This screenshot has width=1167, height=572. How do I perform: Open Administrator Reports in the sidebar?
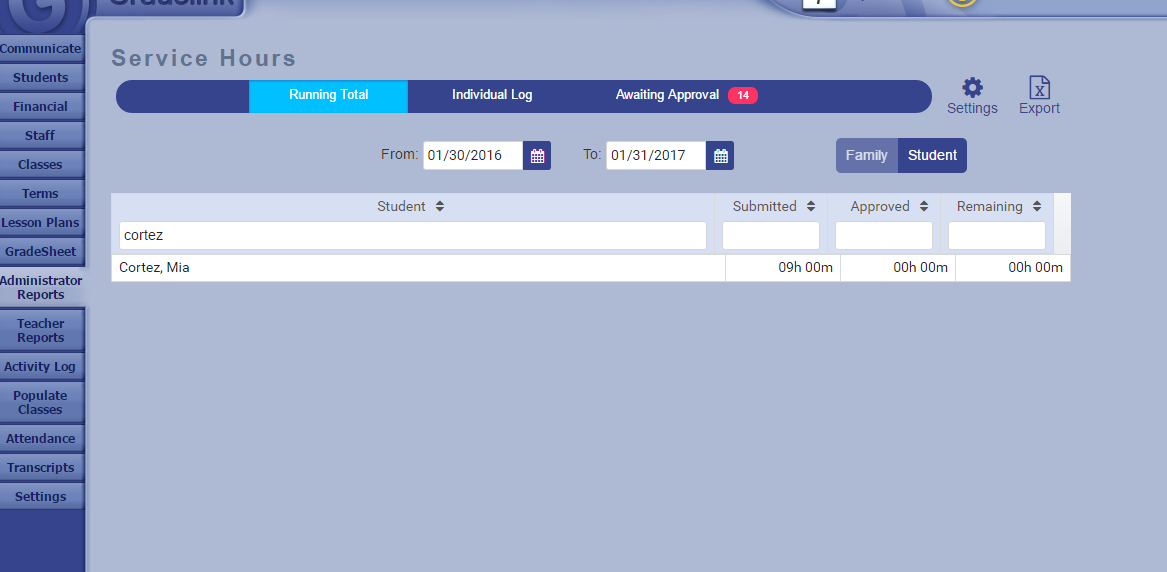41,288
